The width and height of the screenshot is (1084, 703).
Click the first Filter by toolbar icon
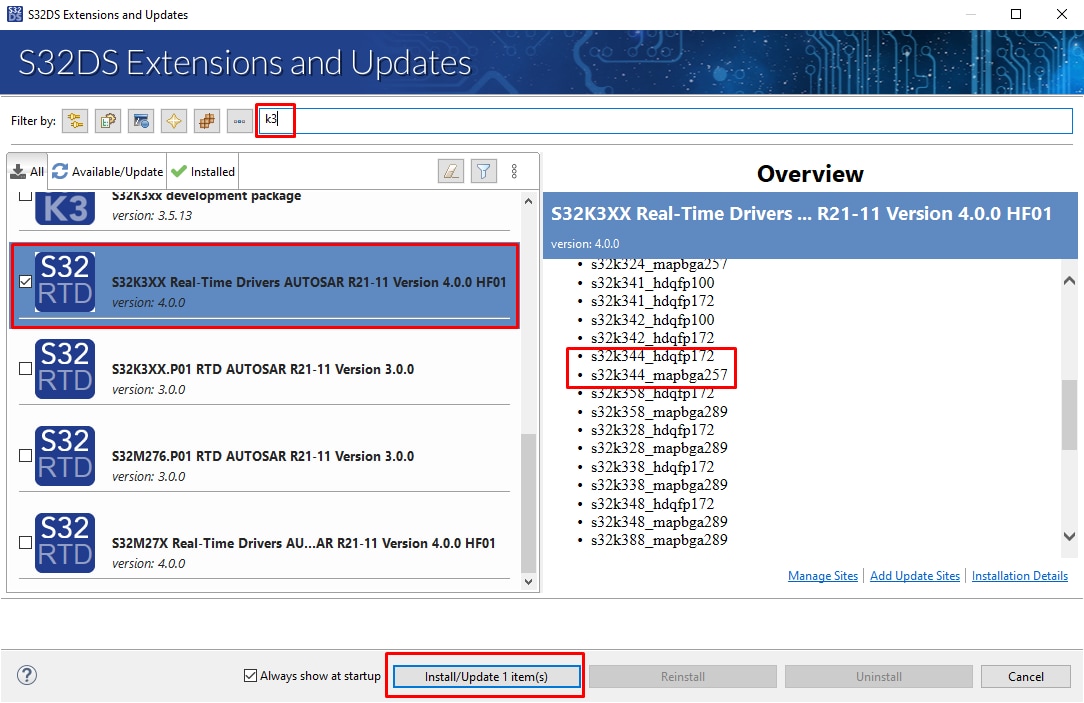(x=74, y=120)
